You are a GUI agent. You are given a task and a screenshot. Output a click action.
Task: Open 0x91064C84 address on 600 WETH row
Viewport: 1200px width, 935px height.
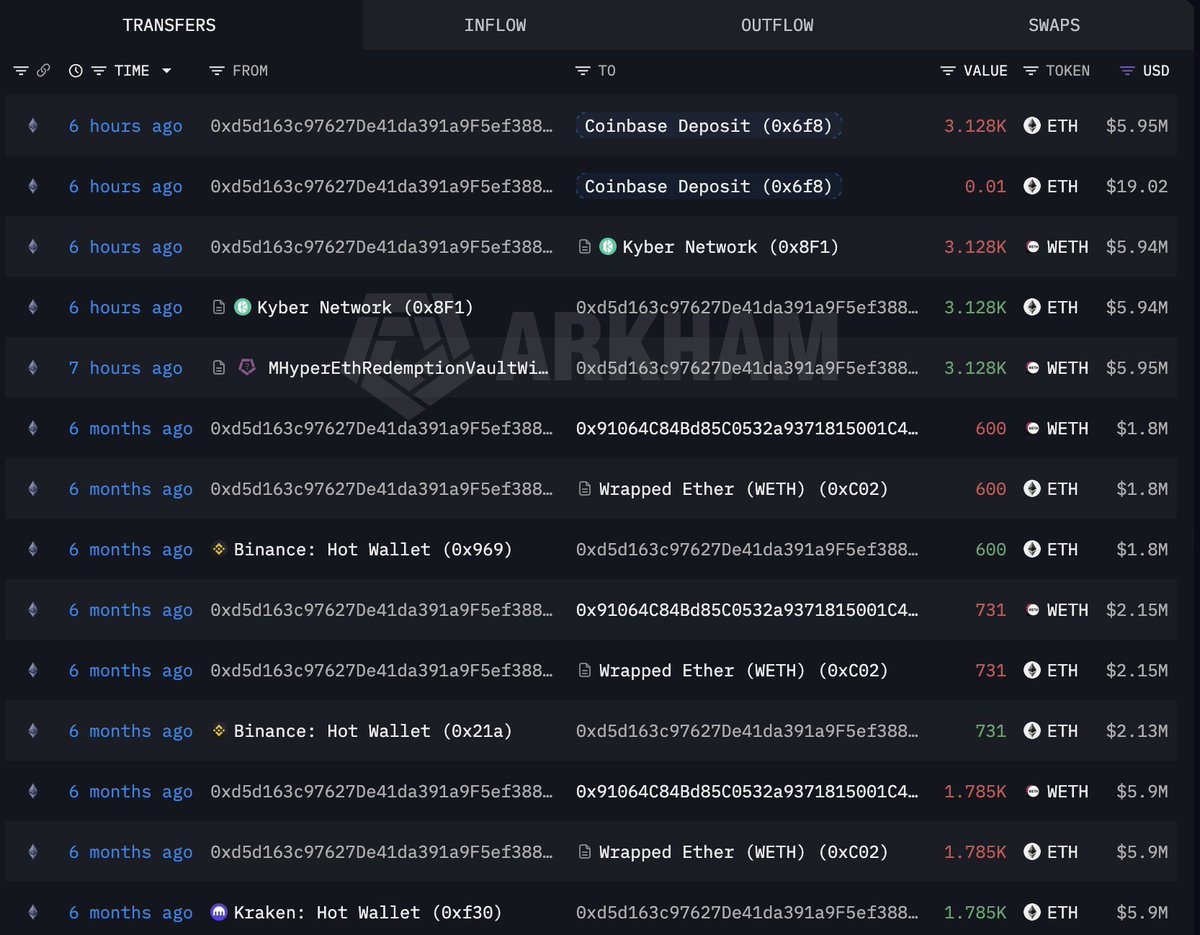(x=747, y=428)
